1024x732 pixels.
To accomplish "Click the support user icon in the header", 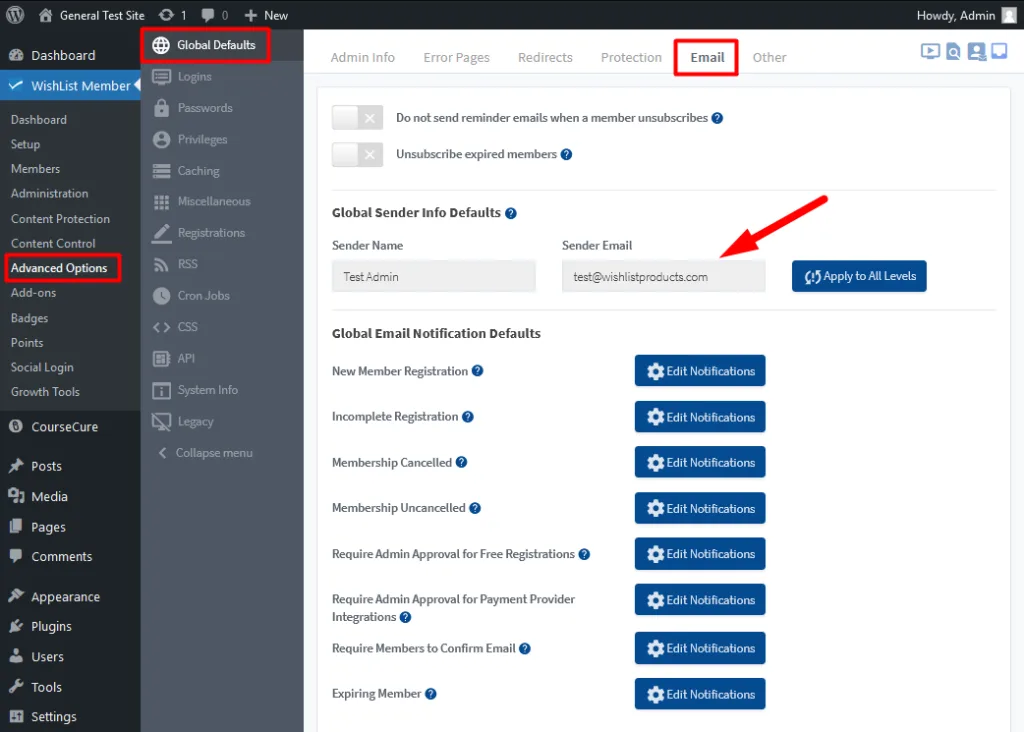I will point(976,52).
